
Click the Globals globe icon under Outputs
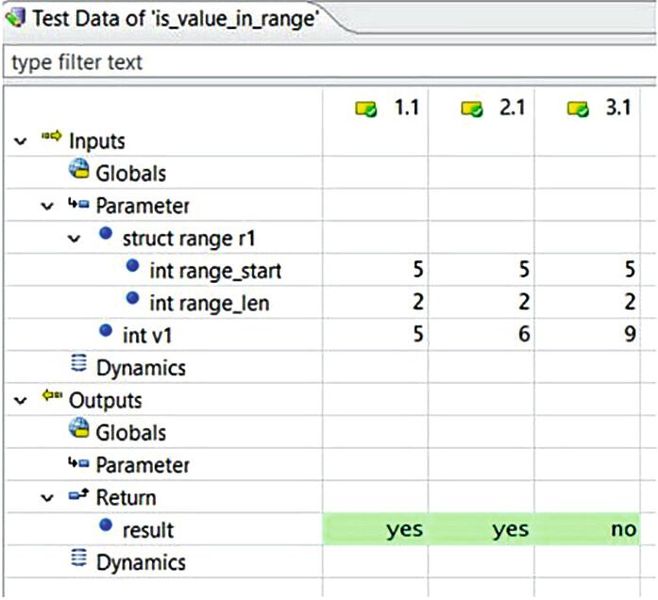pyautogui.click(x=79, y=432)
